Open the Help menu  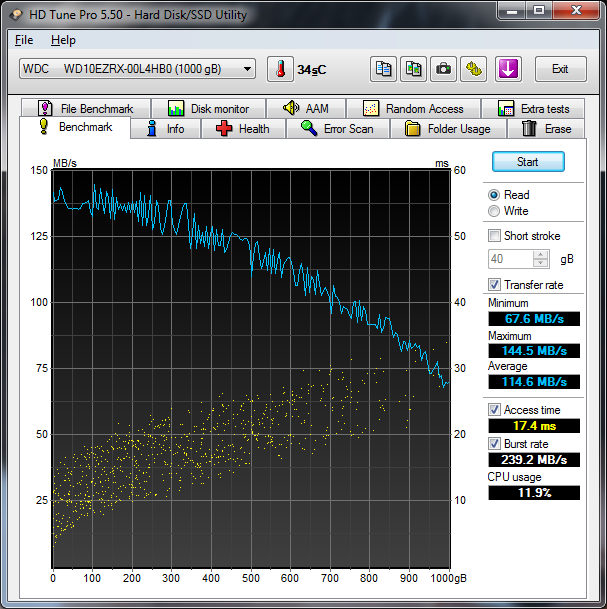click(63, 40)
